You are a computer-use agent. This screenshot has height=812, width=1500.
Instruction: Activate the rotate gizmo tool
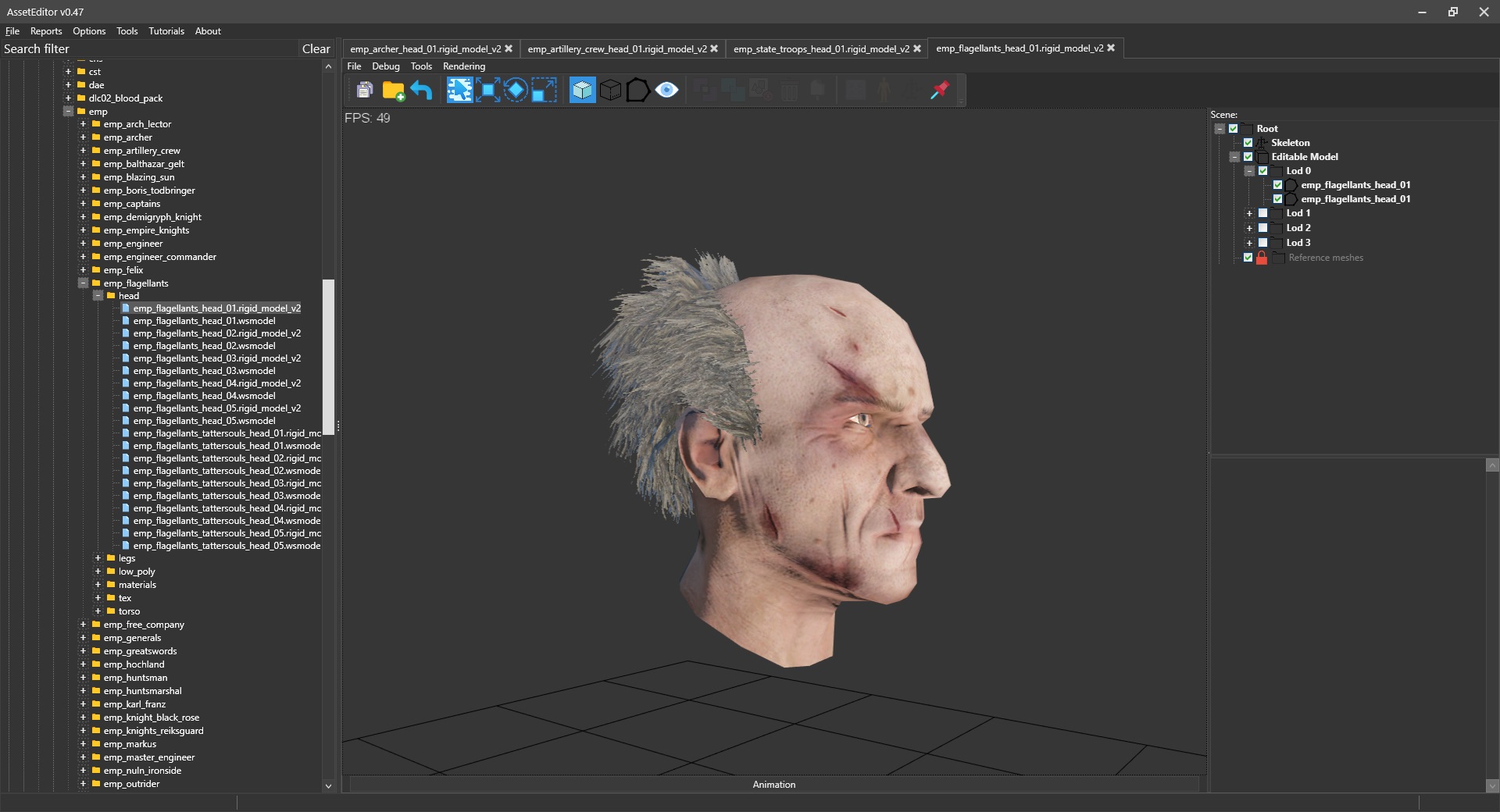tap(516, 91)
